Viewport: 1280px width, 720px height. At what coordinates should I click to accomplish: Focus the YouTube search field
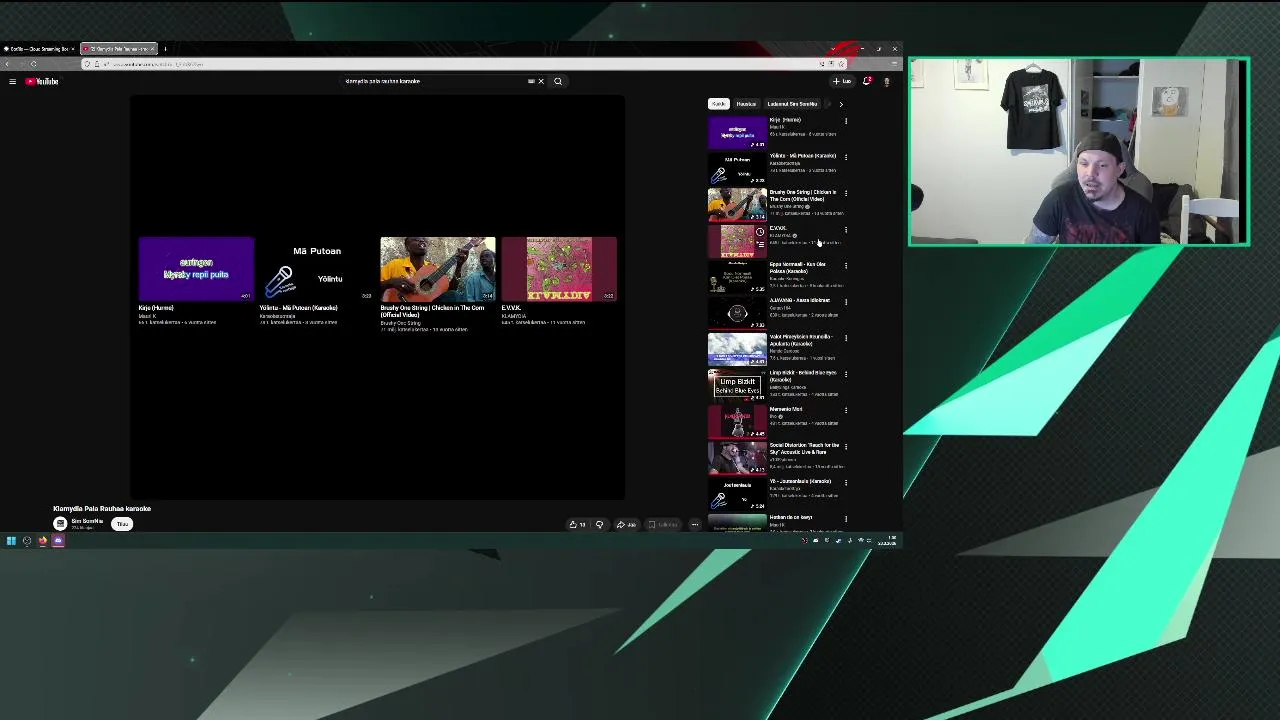[x=435, y=81]
